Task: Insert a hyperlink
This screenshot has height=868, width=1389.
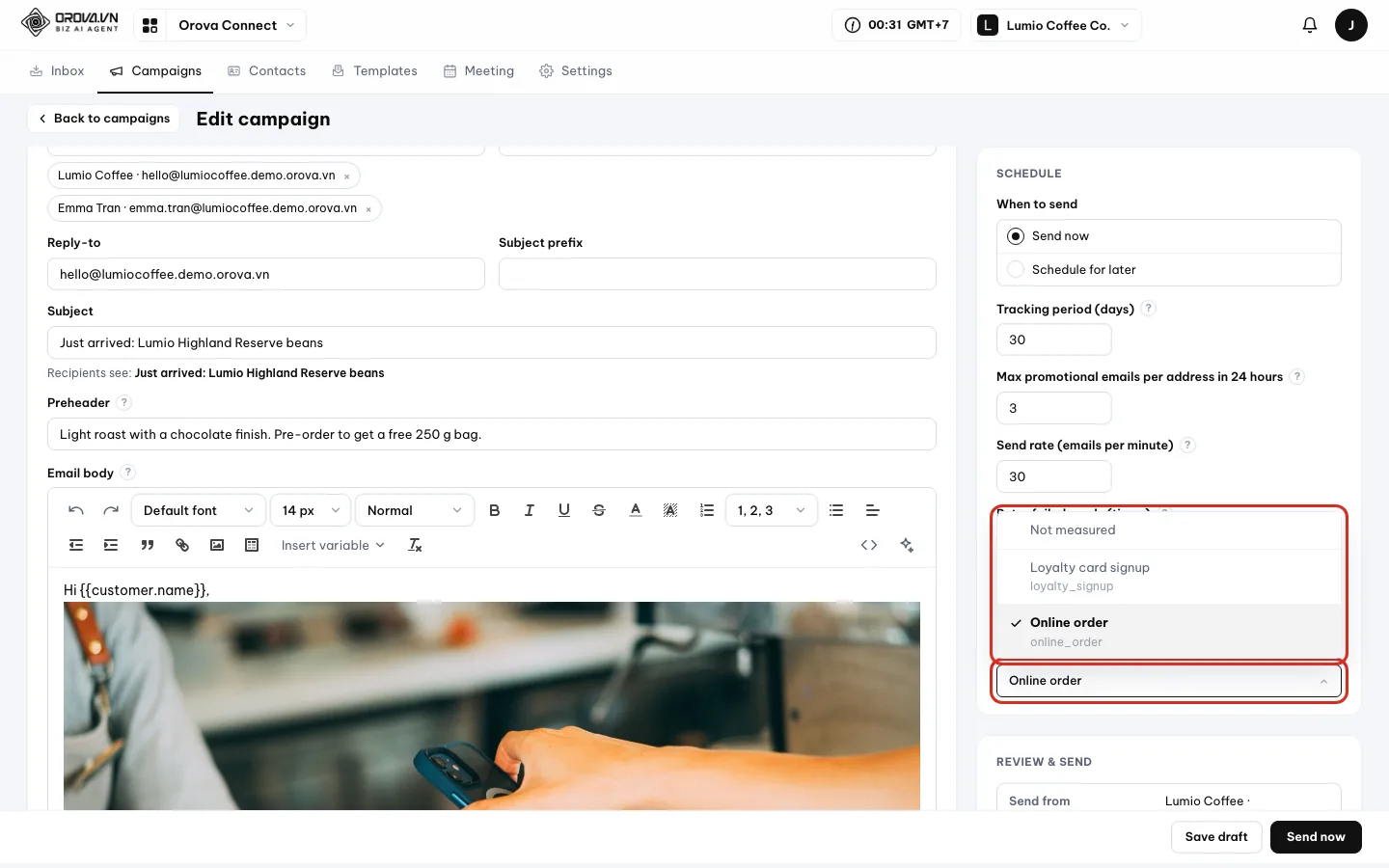Action: pos(182,545)
